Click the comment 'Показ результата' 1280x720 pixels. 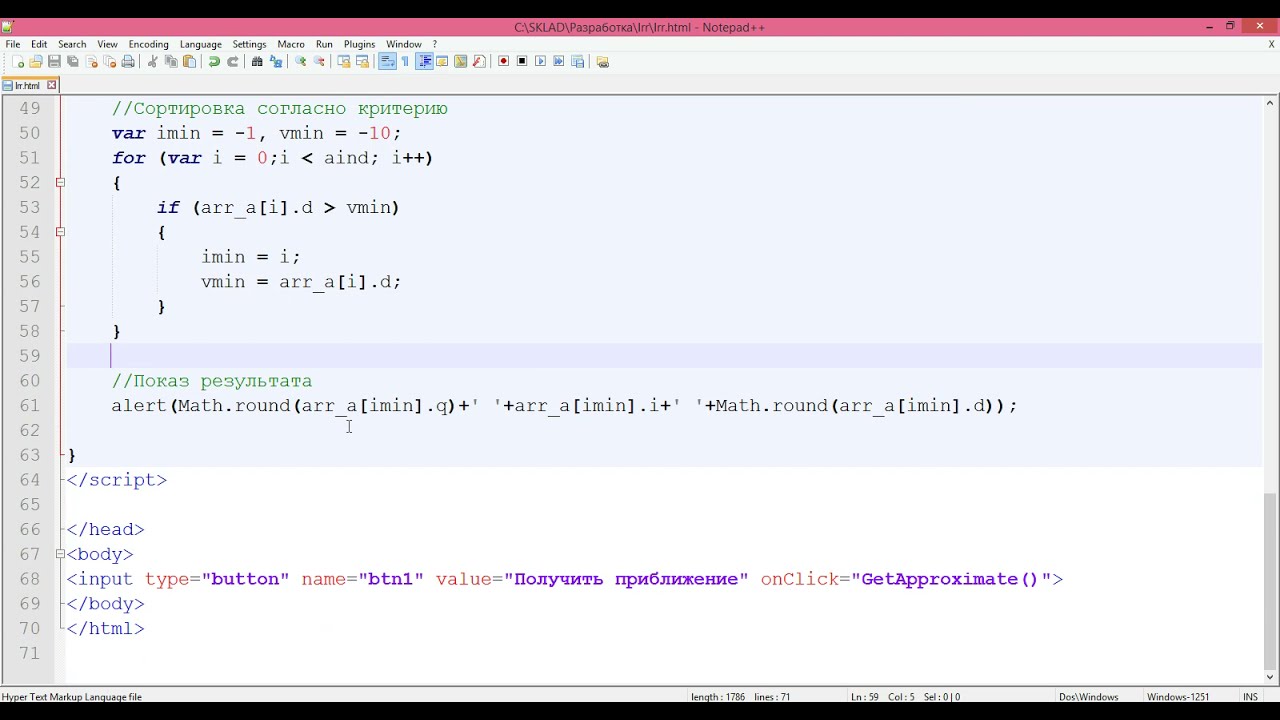pos(223,381)
